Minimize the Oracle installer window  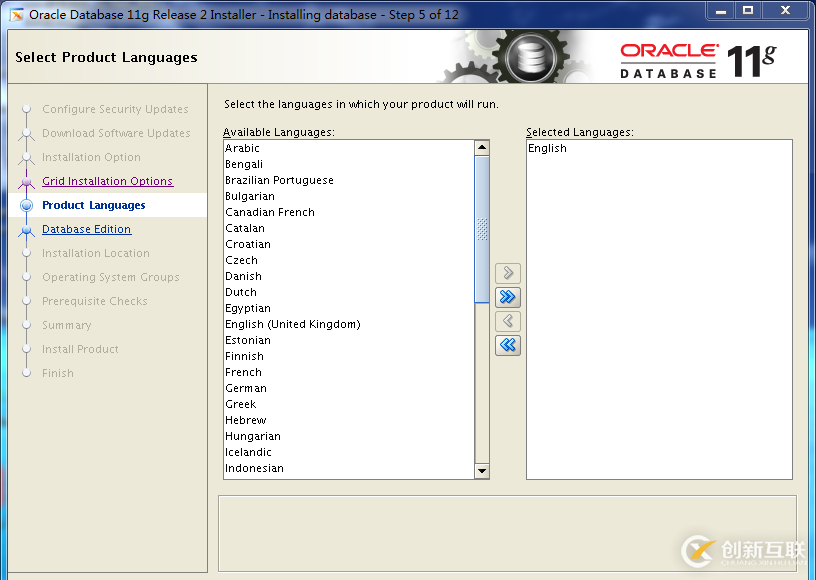coord(721,10)
